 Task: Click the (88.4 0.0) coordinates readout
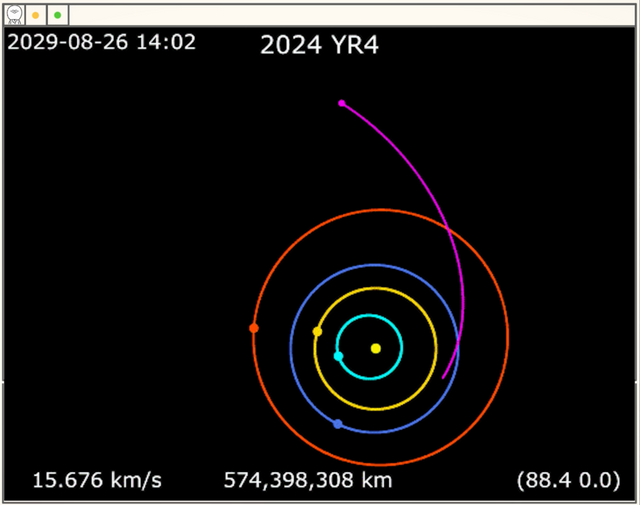click(x=568, y=480)
